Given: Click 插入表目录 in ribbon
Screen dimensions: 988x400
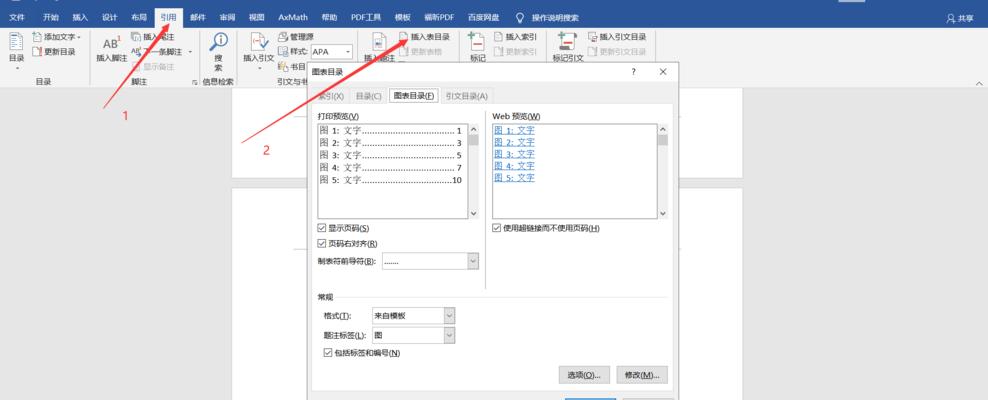Looking at the screenshot, I should [425, 38].
